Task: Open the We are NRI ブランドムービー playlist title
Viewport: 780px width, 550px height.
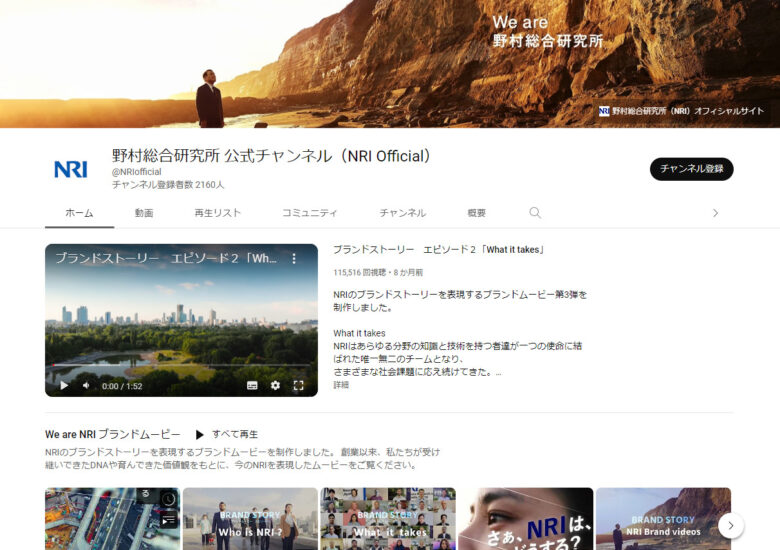Action: 112,434
